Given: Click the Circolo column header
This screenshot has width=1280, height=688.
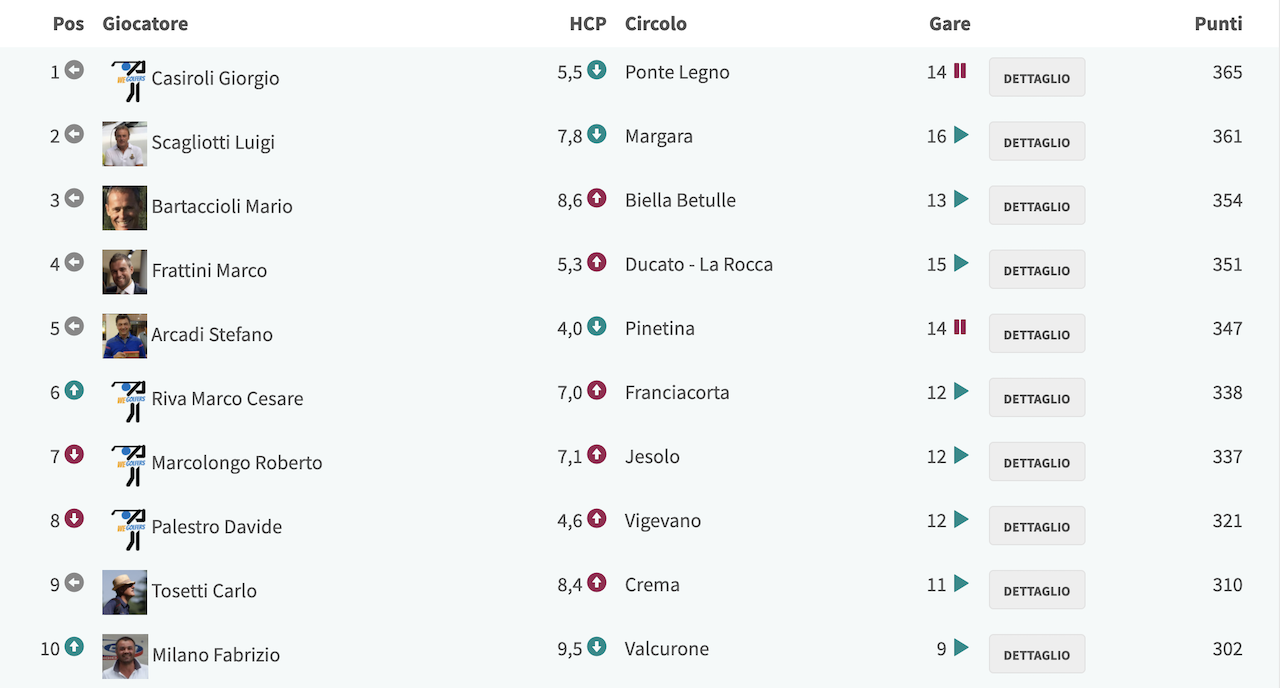Looking at the screenshot, I should (656, 23).
